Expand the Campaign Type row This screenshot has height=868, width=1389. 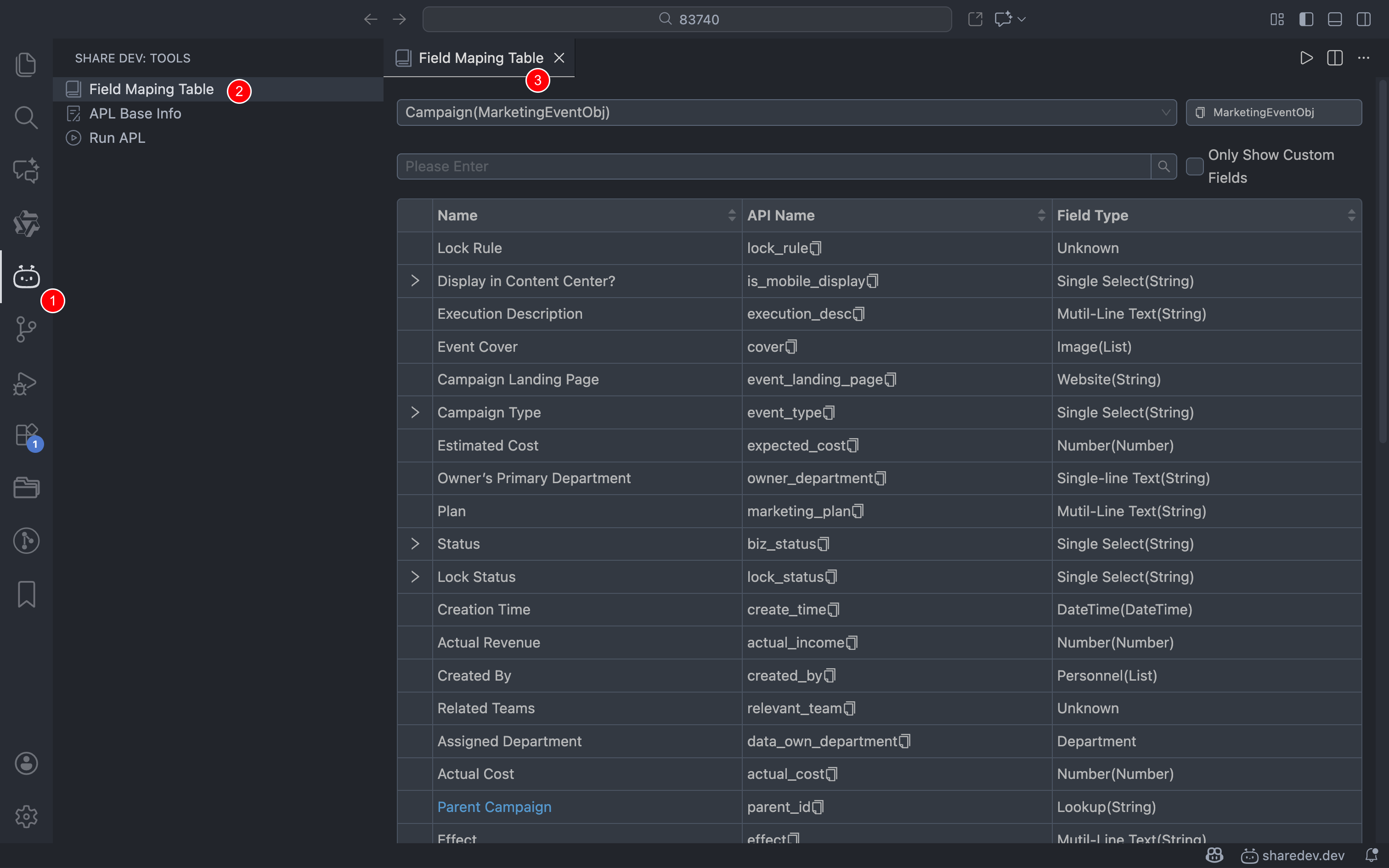point(415,413)
